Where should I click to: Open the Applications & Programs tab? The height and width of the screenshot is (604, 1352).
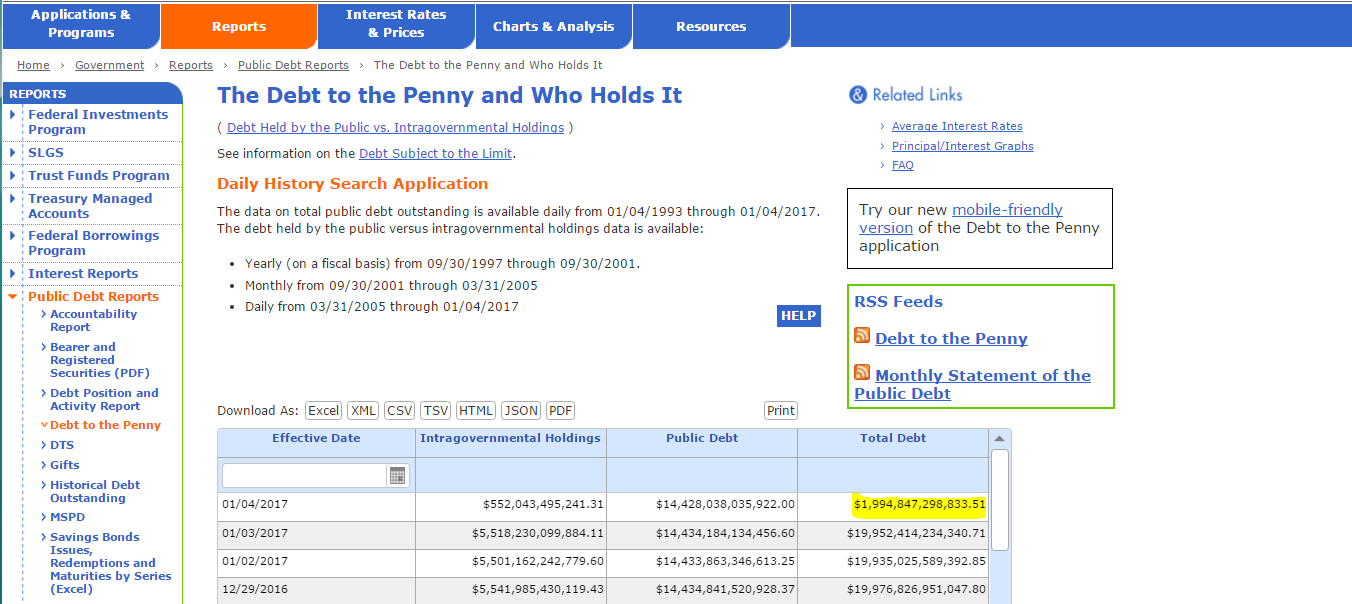(x=80, y=25)
